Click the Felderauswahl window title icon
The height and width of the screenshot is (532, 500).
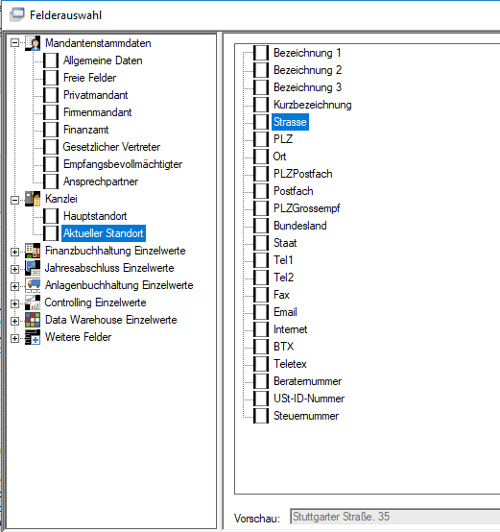click(17, 15)
